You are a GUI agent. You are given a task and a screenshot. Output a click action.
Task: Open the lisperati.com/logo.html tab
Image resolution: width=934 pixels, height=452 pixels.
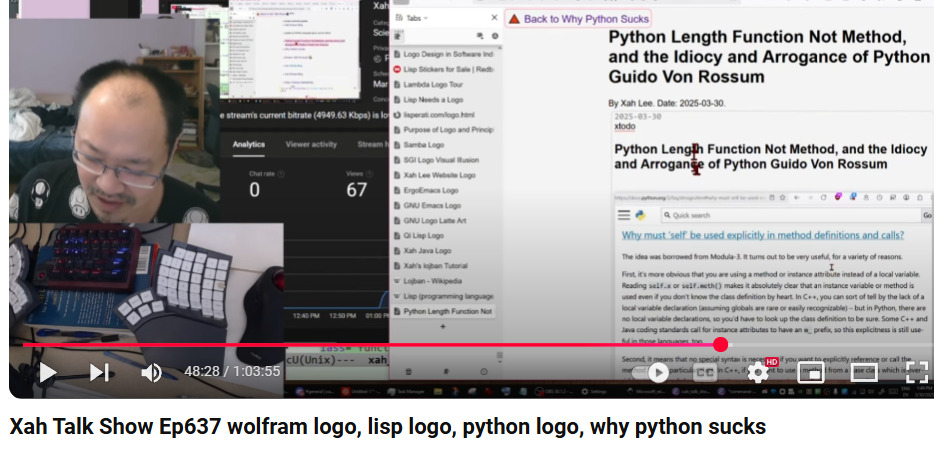tap(444, 114)
